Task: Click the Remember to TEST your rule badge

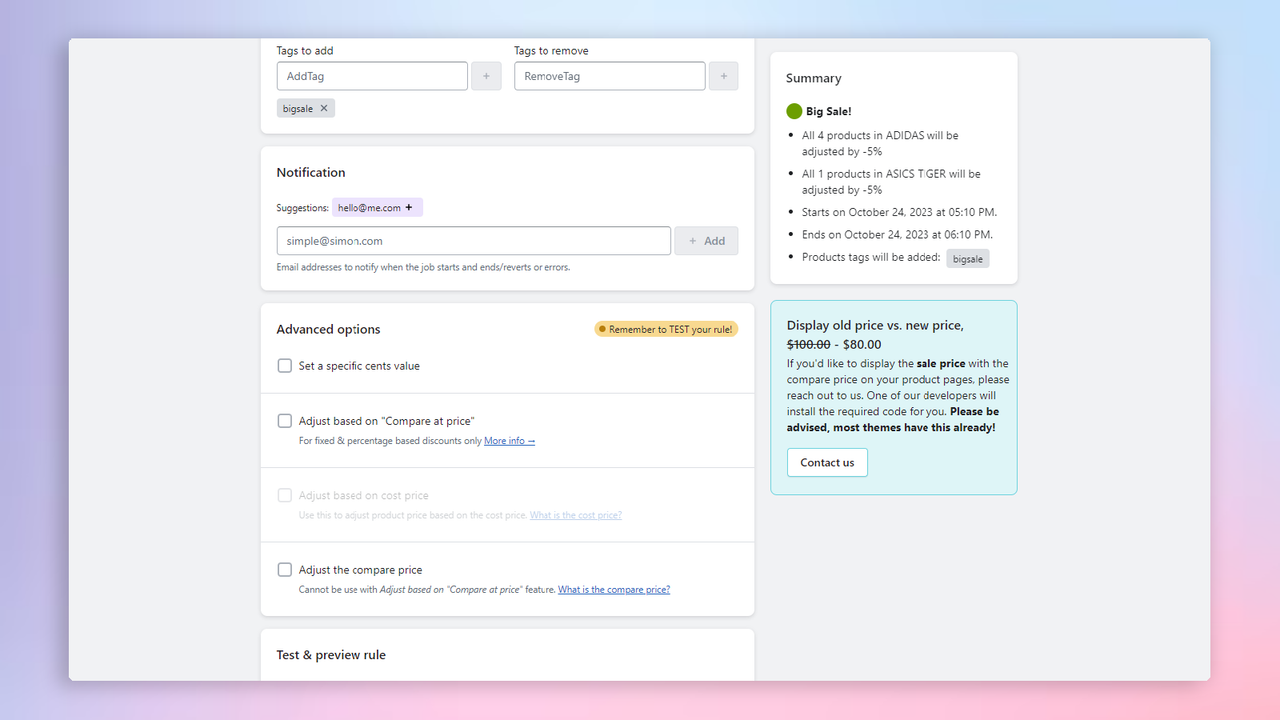Action: [665, 328]
